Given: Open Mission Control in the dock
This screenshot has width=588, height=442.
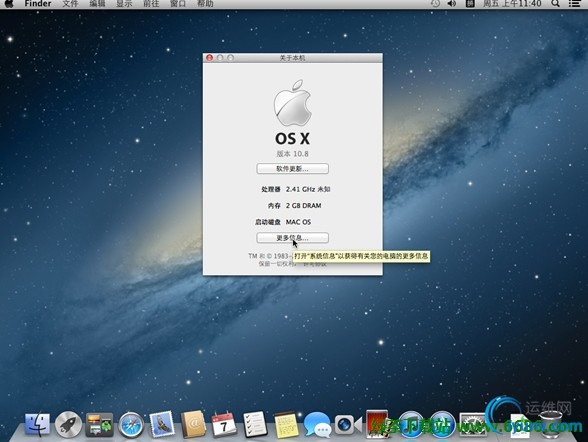Looking at the screenshot, I should click(x=99, y=425).
